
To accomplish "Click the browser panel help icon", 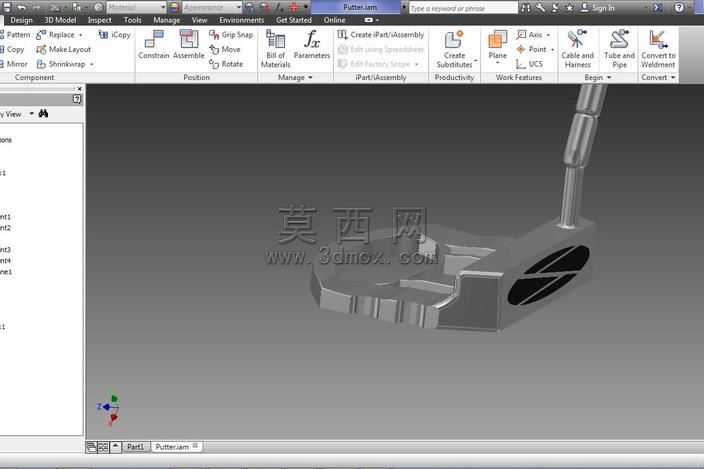I will tap(77, 99).
